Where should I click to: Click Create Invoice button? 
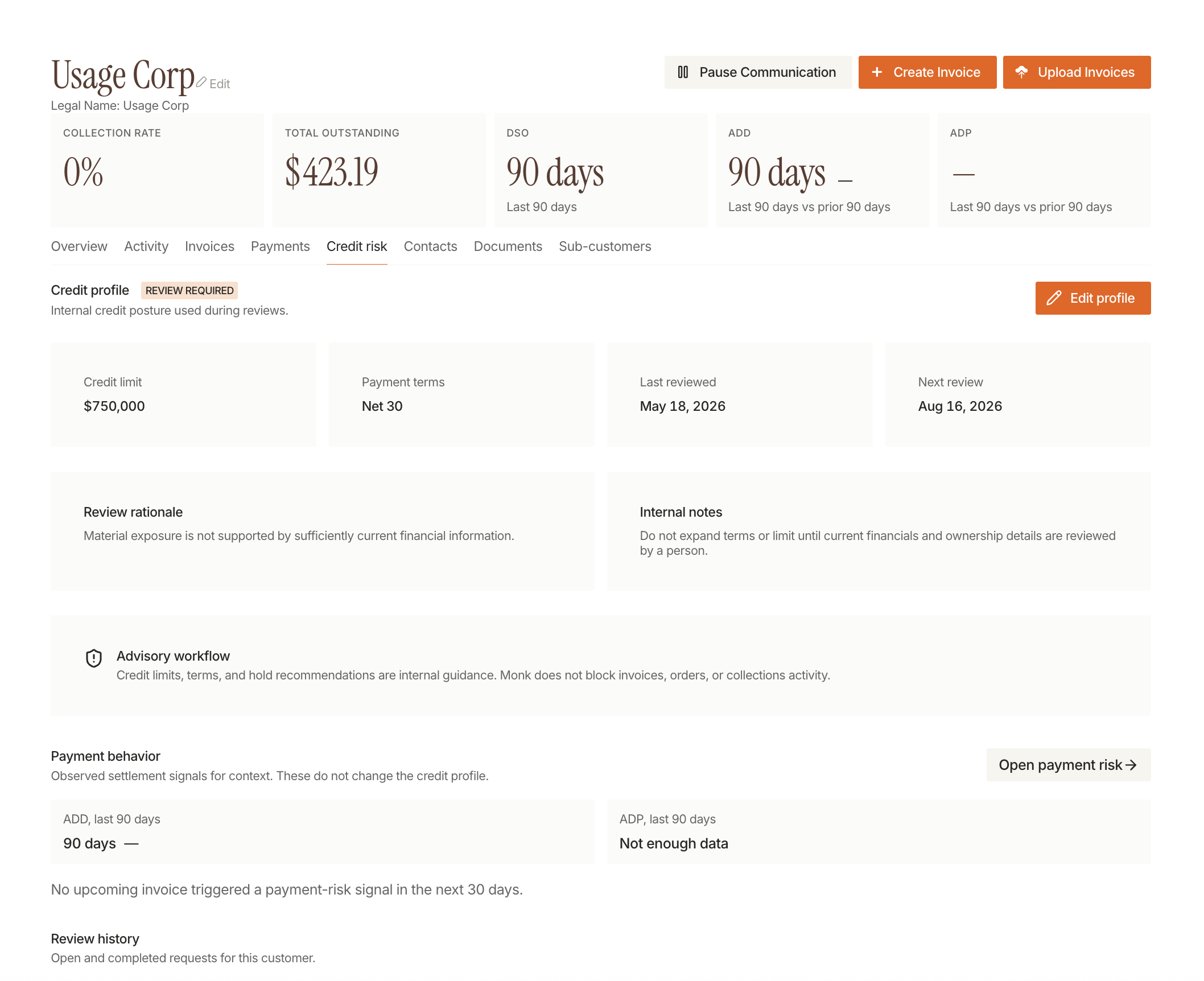pos(927,72)
